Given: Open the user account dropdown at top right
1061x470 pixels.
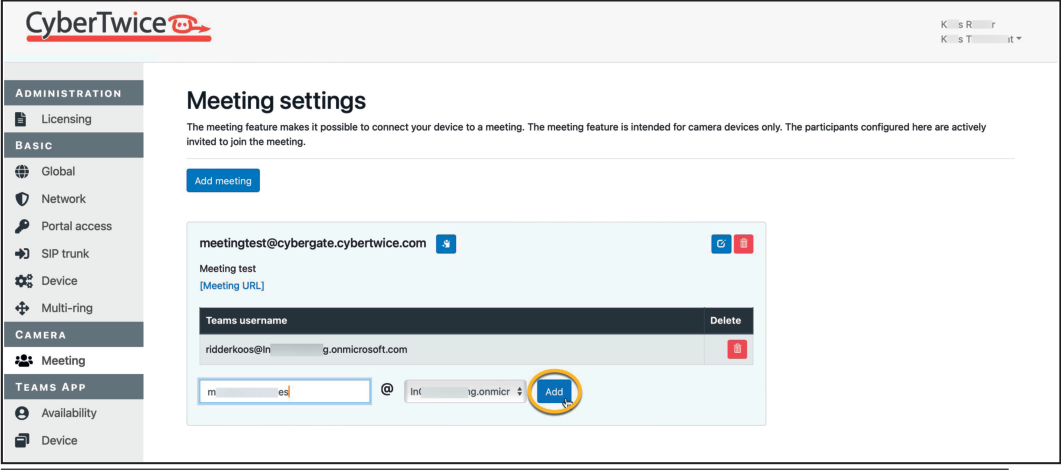Looking at the screenshot, I should [981, 40].
